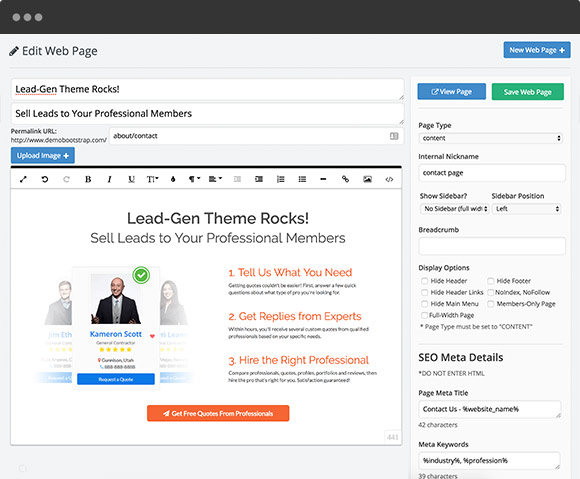The image size is (580, 479).
Task: Click the Jim Eth profile card name
Action: (x=60, y=335)
